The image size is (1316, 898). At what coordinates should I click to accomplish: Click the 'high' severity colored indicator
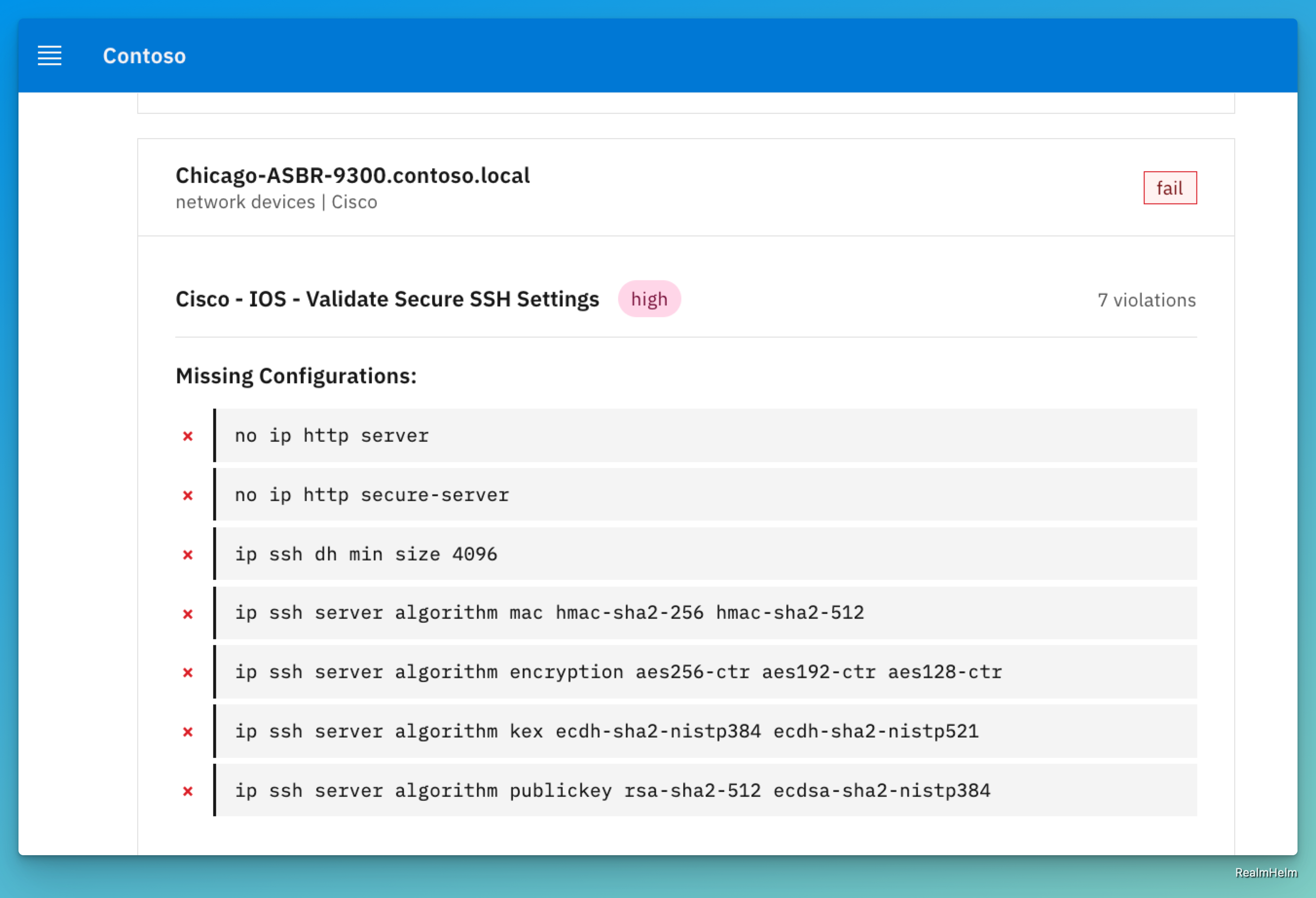tap(649, 299)
